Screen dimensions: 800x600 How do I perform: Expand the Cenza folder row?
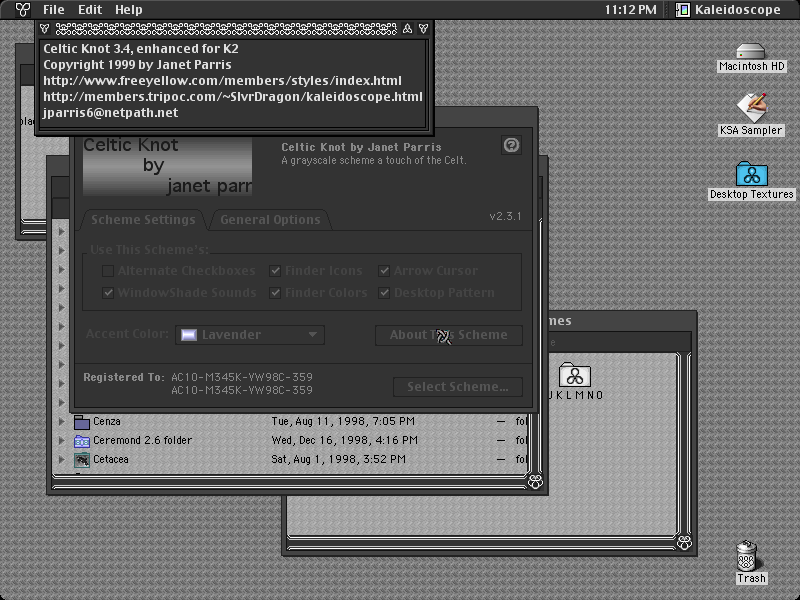pyautogui.click(x=62, y=421)
